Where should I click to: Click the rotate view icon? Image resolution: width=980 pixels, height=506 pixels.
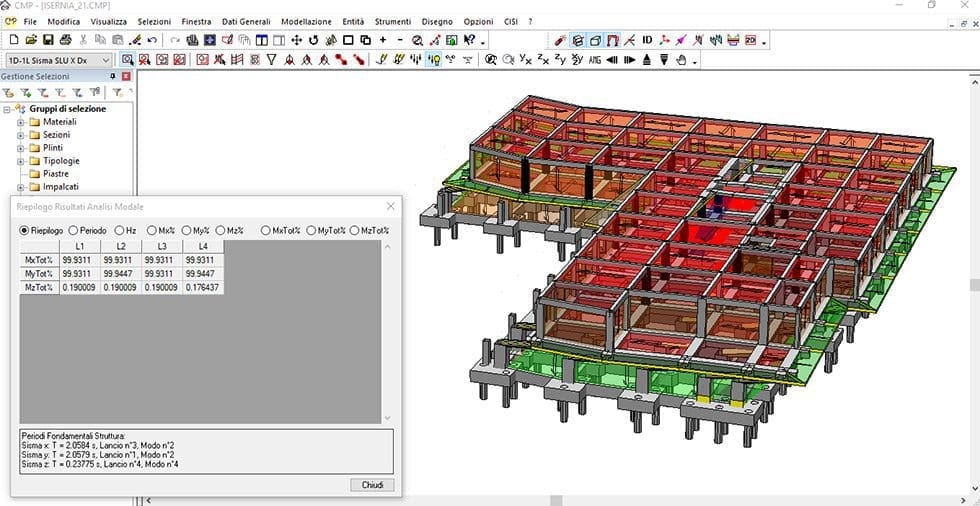pos(314,41)
